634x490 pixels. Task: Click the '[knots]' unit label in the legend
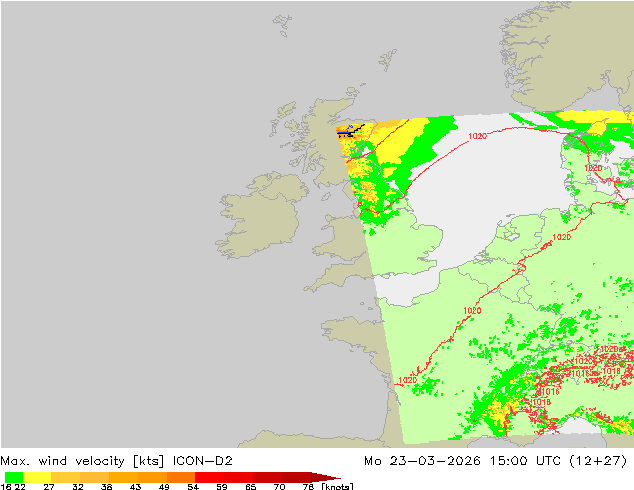(x=337, y=486)
